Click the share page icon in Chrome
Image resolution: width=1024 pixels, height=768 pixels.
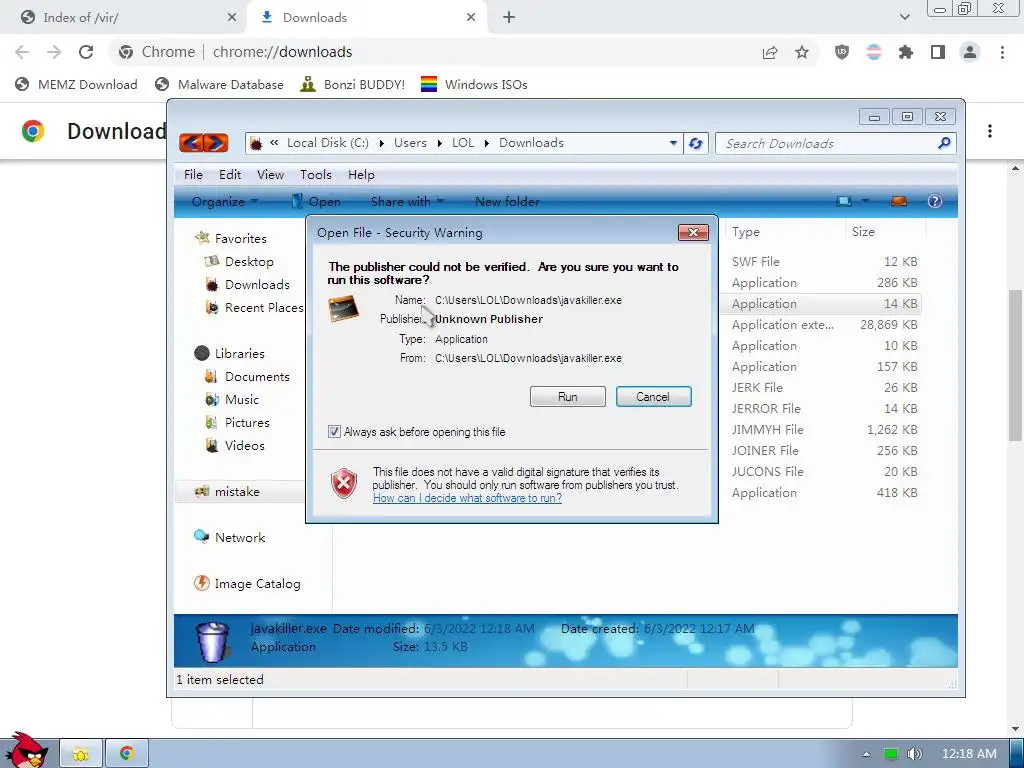pos(770,52)
